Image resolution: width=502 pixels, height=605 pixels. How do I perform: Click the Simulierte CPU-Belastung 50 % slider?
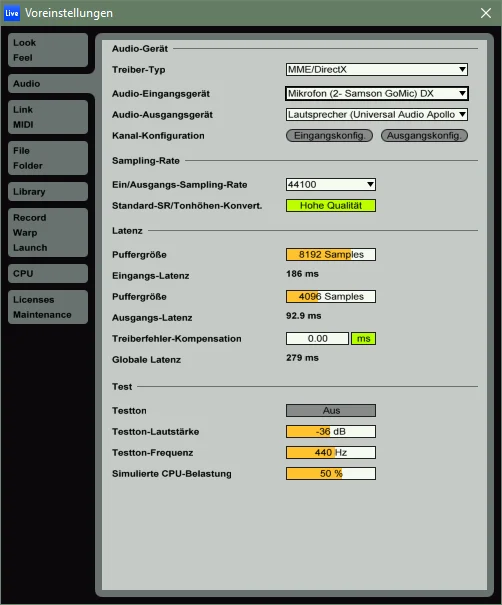tap(331, 474)
